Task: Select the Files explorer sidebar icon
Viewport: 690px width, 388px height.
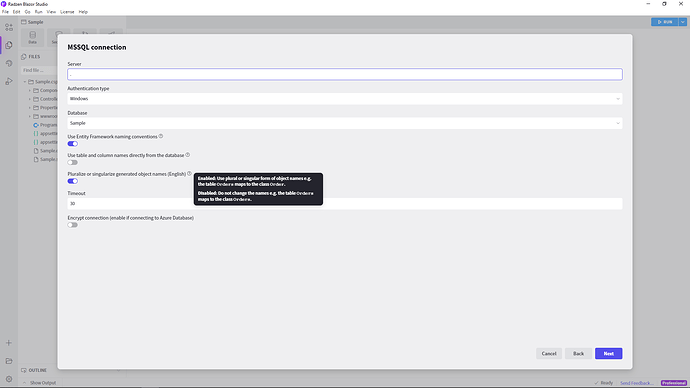Action: [x=9, y=45]
